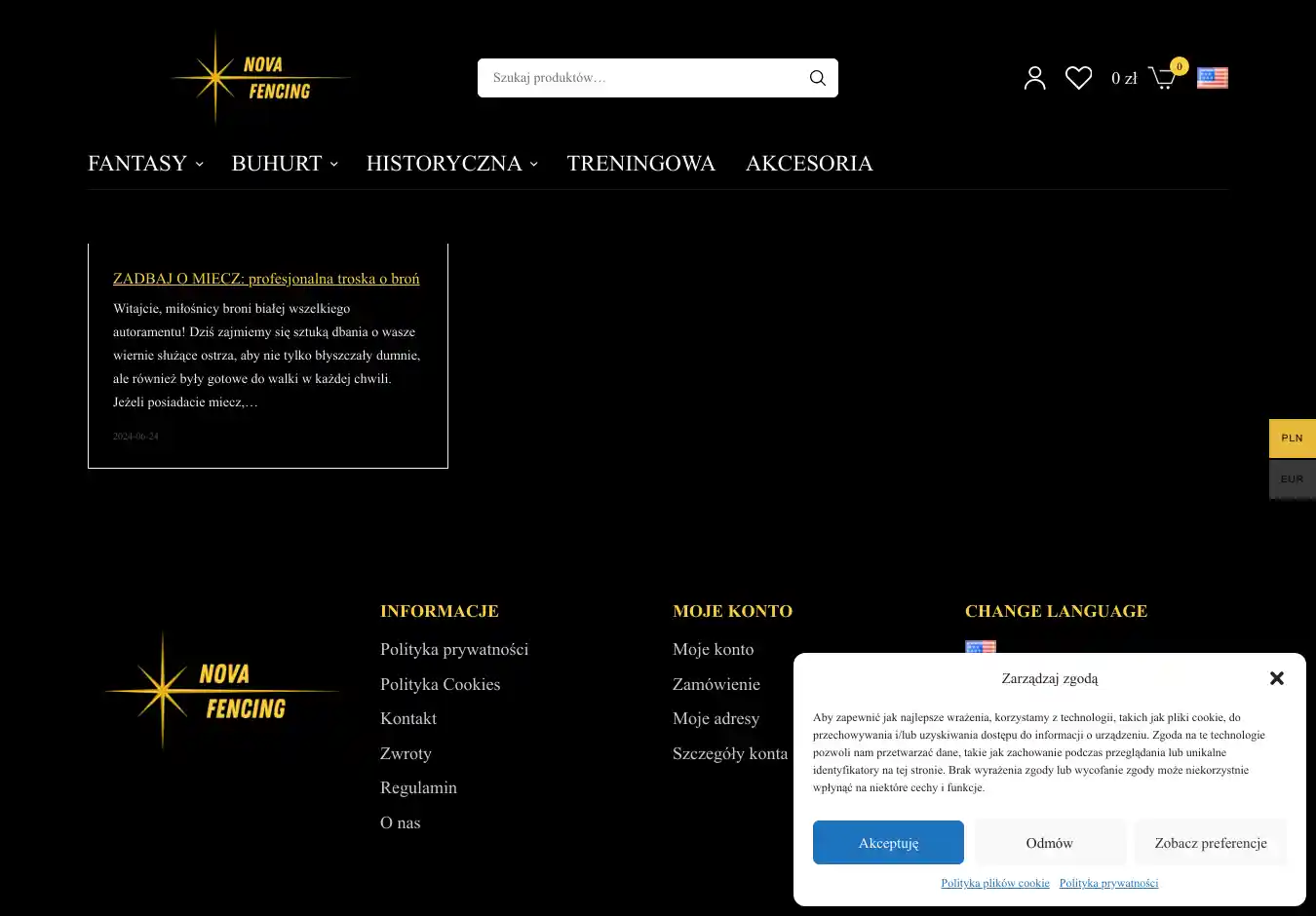1316x916 pixels.
Task: Close the cookie consent dialog
Action: coord(1276,678)
